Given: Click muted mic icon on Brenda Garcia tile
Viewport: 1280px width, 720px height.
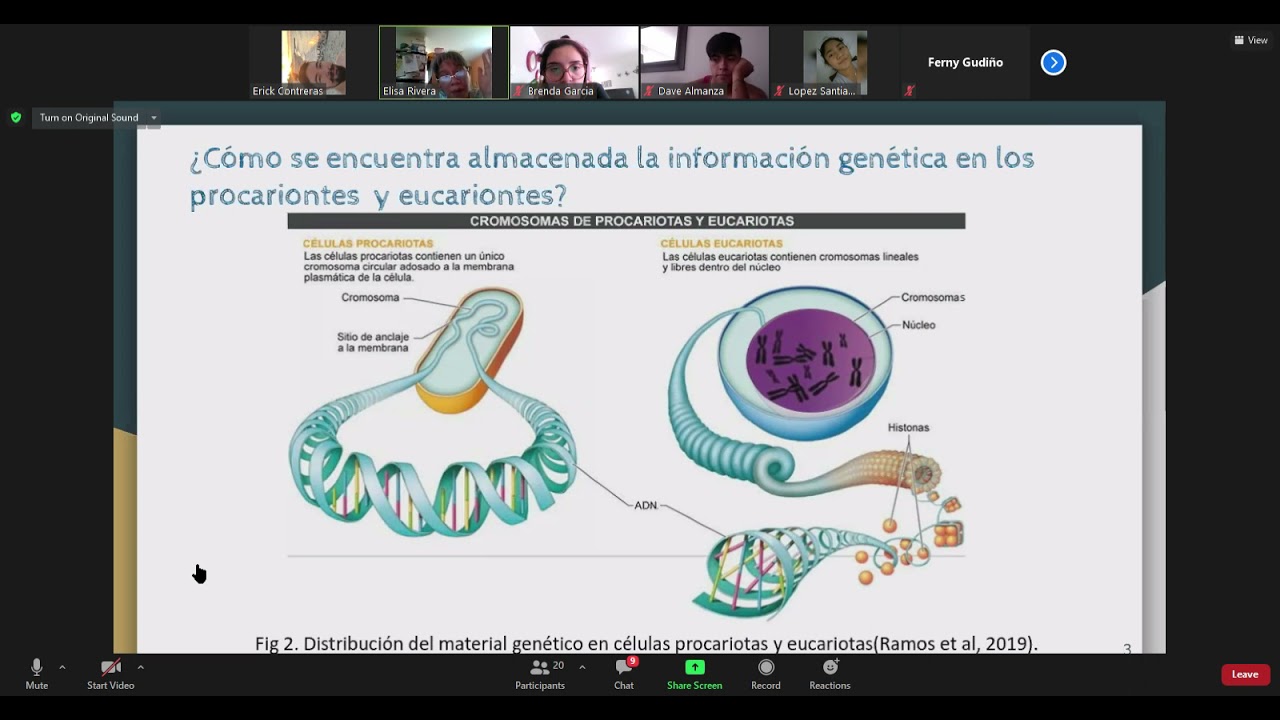Looking at the screenshot, I should click(518, 91).
